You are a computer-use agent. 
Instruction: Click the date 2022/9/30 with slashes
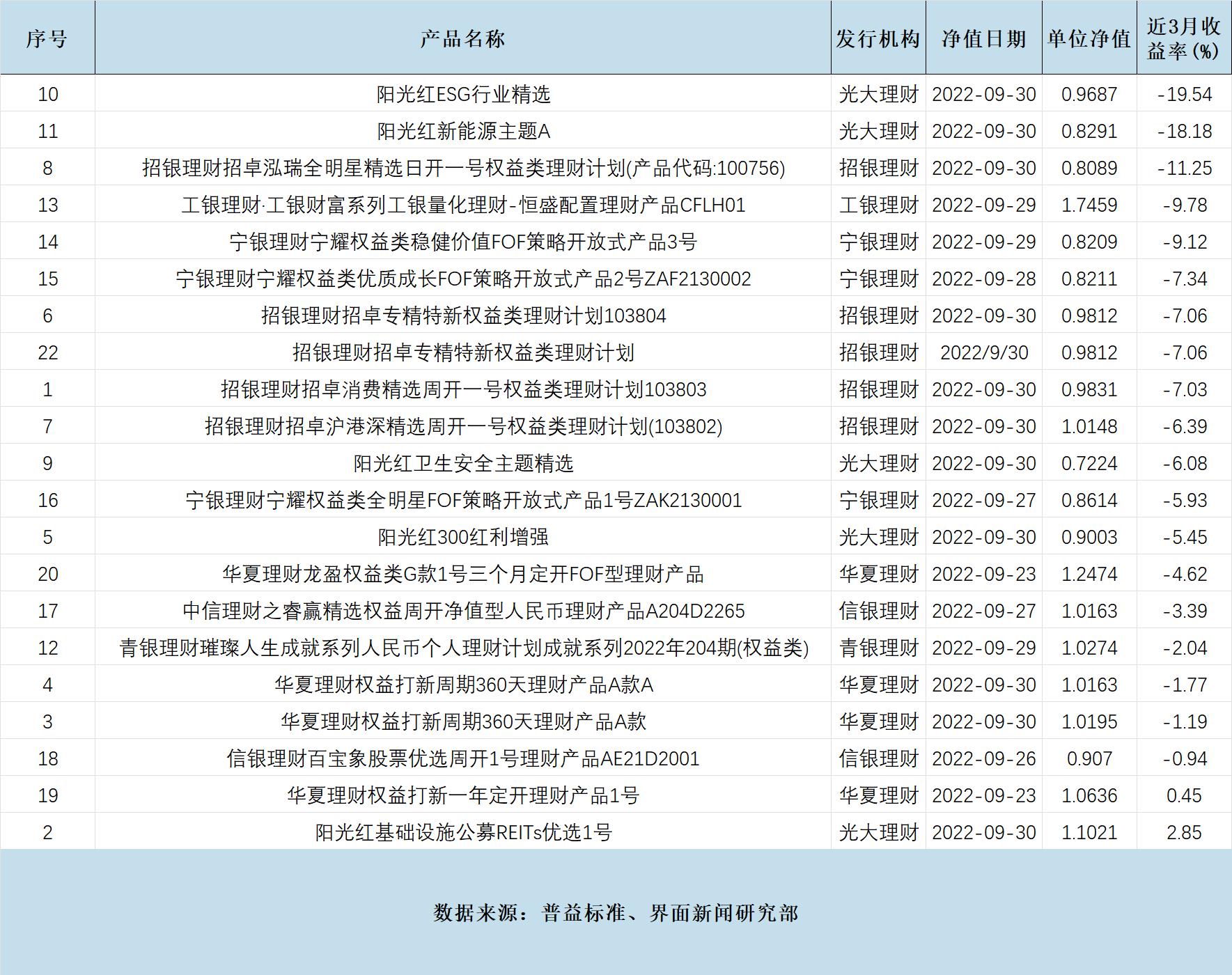pos(984,352)
